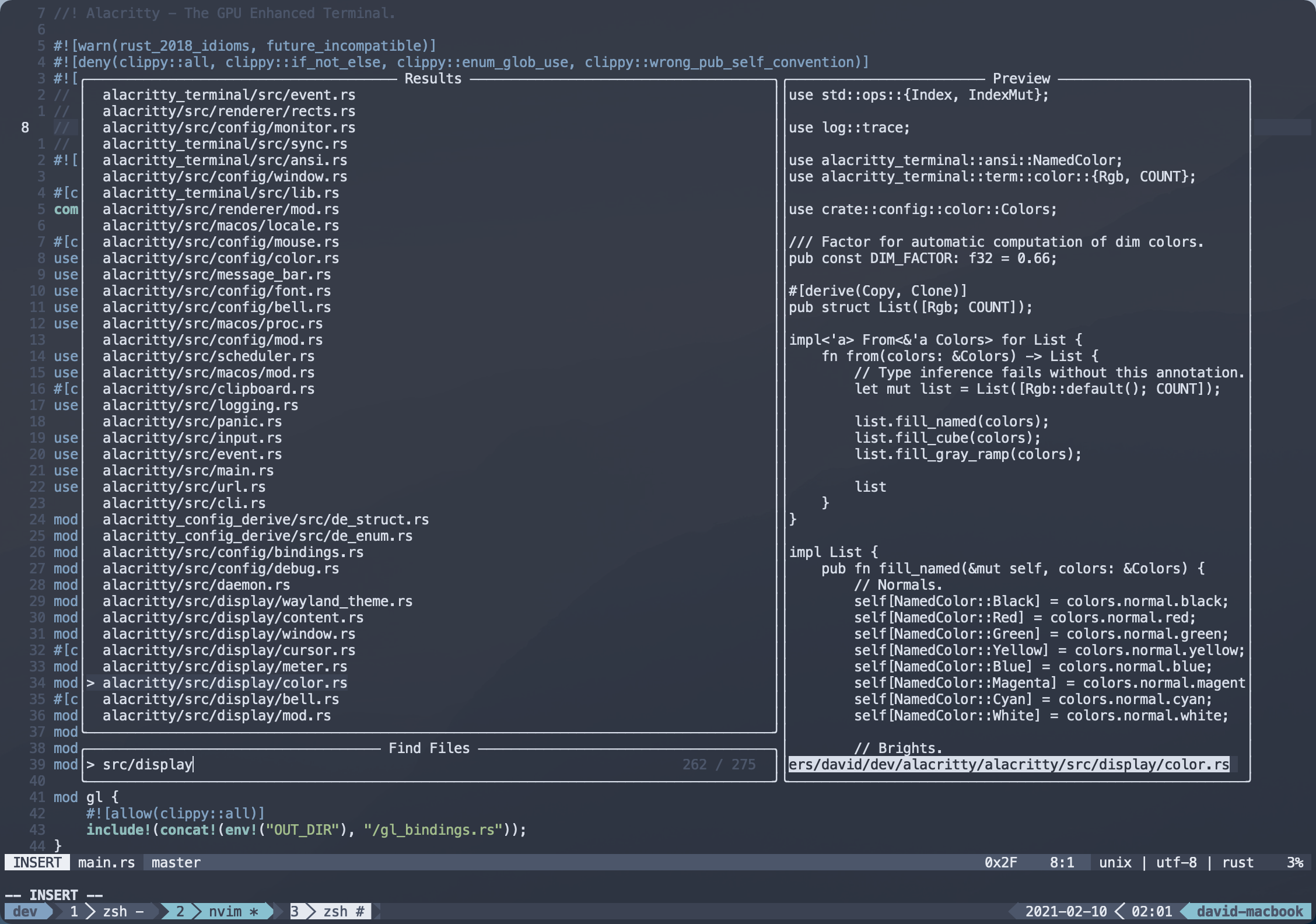Screen dimensions: 1316x924
Task: Select alacritty_terminal/src/sync.rs result
Action: coord(225,144)
